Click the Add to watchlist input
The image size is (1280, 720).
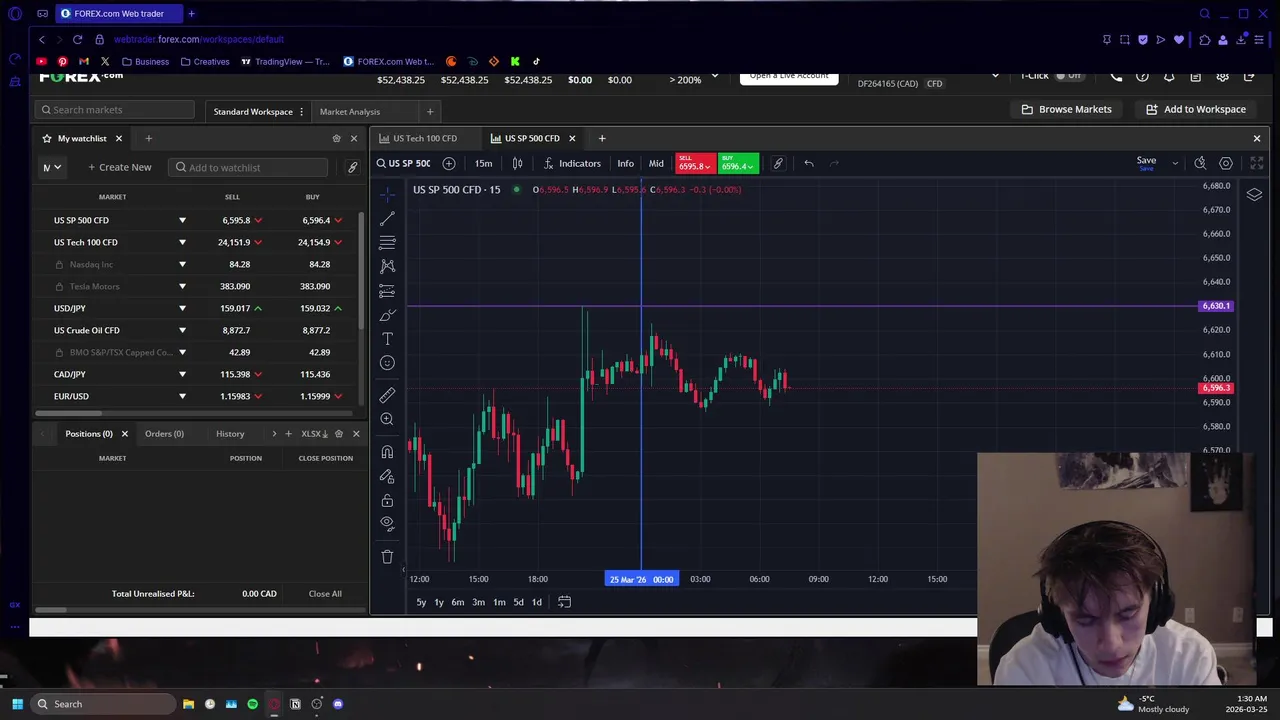[248, 167]
